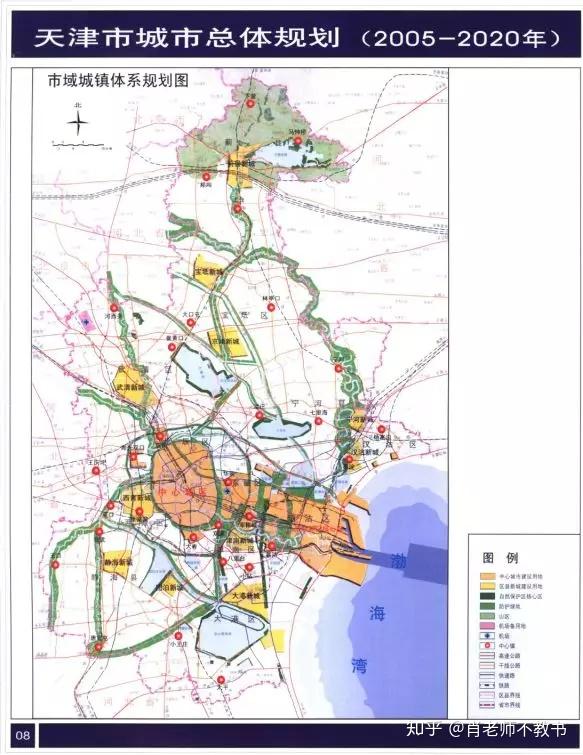The height and width of the screenshot is (755, 583).
Task: Click the red town marker at 唐官屯
Action: (x=98, y=648)
